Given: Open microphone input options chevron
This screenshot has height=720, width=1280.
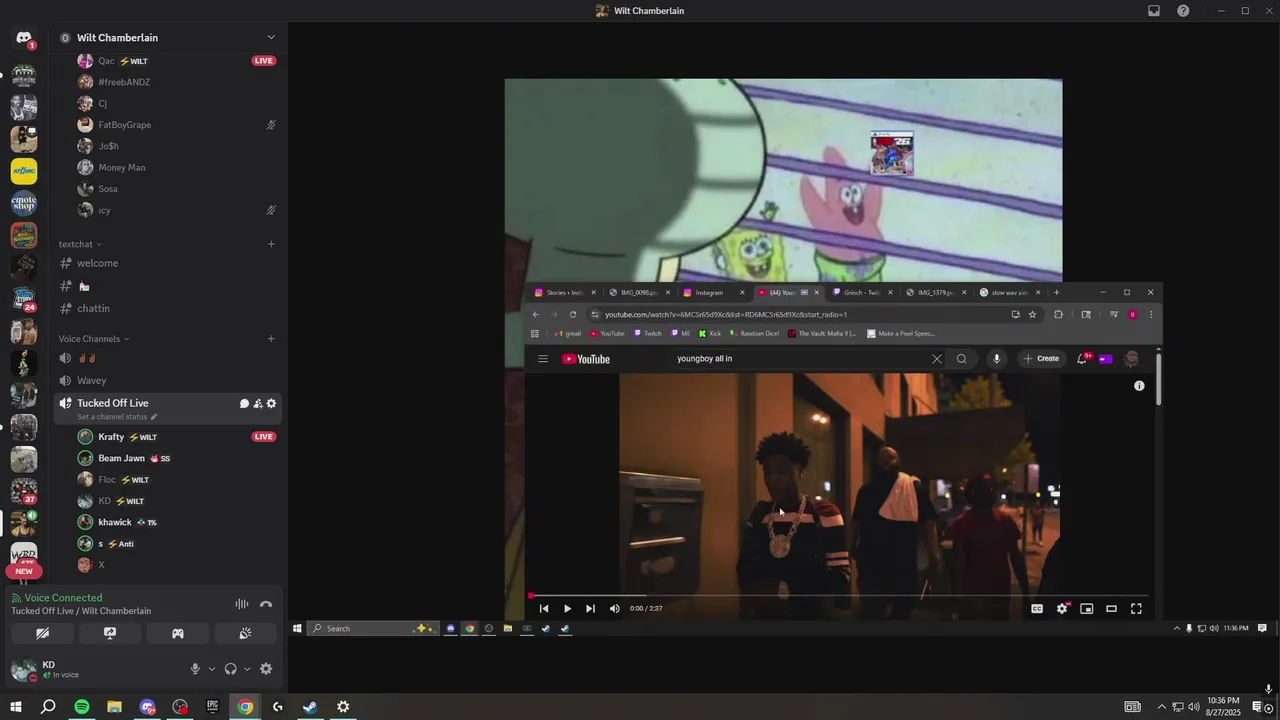Looking at the screenshot, I should point(211,669).
